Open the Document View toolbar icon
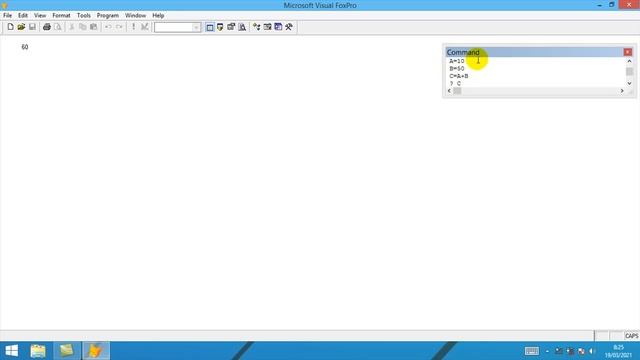 242,27
